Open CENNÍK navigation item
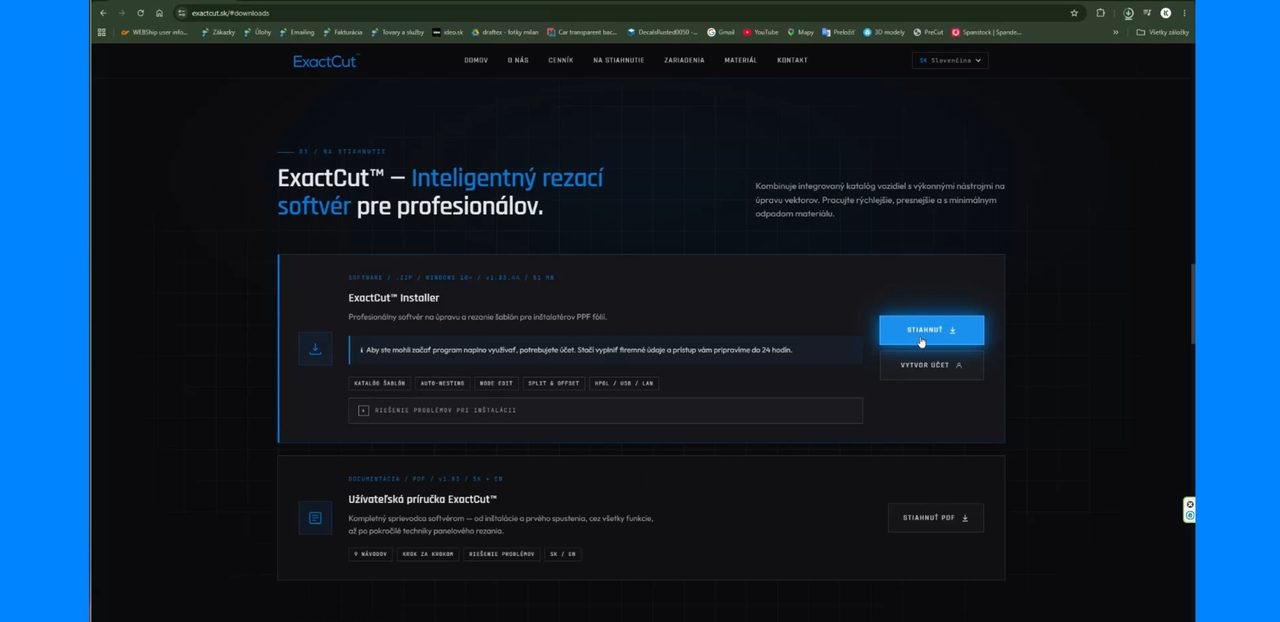 point(561,60)
